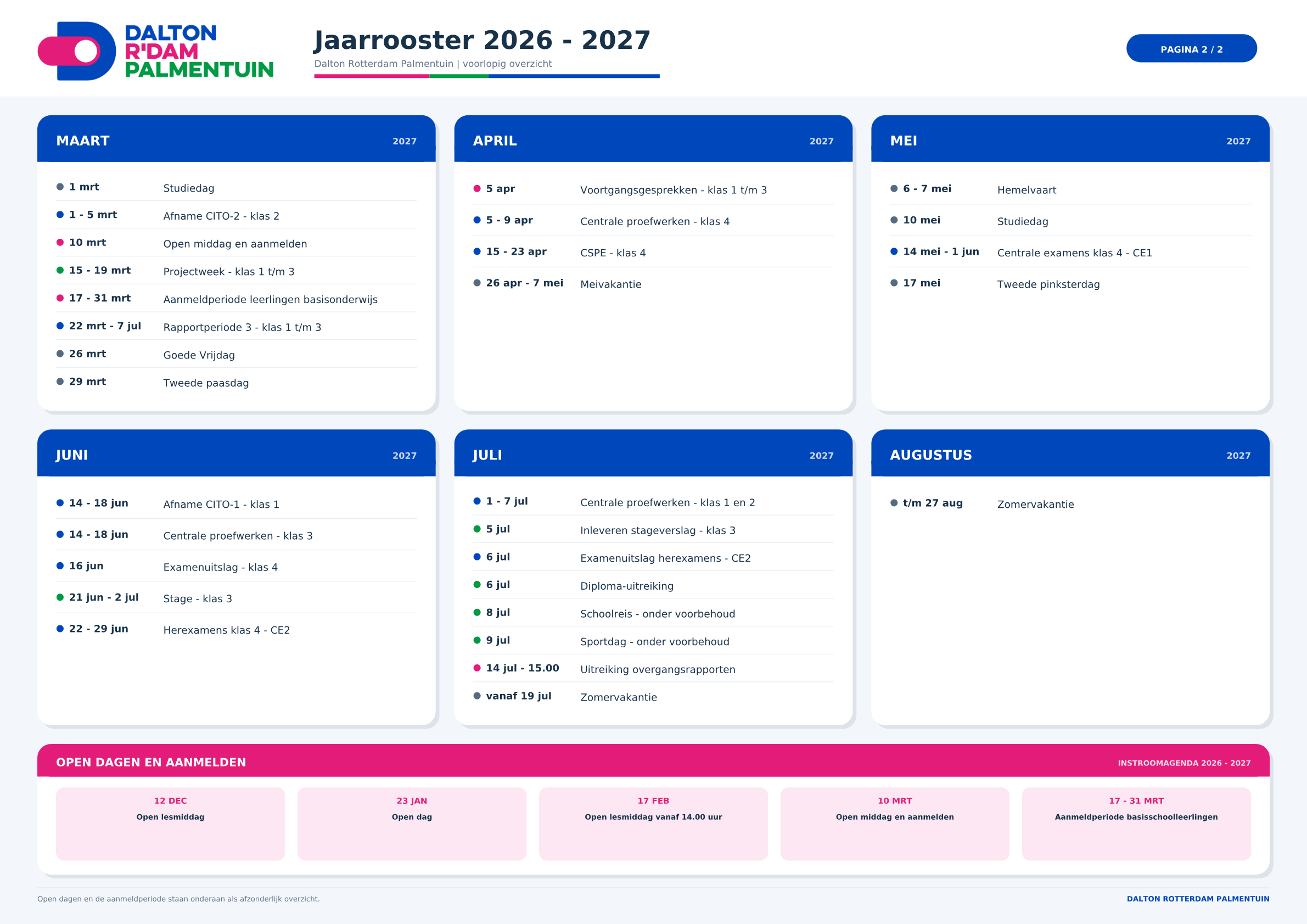This screenshot has width=1307, height=924.
Task: Select the text Tweede paasdag
Action: pyautogui.click(x=206, y=383)
